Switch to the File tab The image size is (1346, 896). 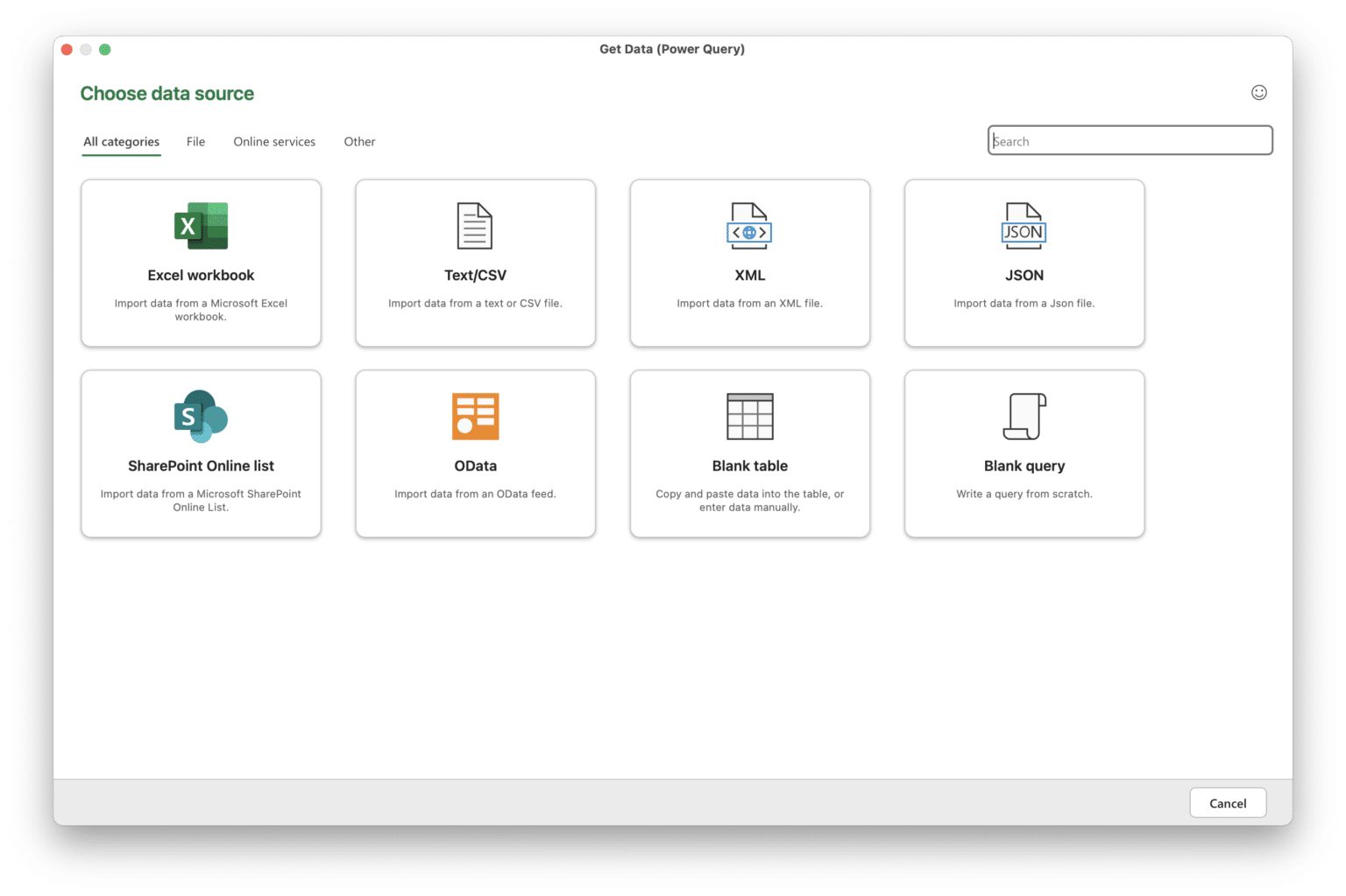pyautogui.click(x=195, y=141)
